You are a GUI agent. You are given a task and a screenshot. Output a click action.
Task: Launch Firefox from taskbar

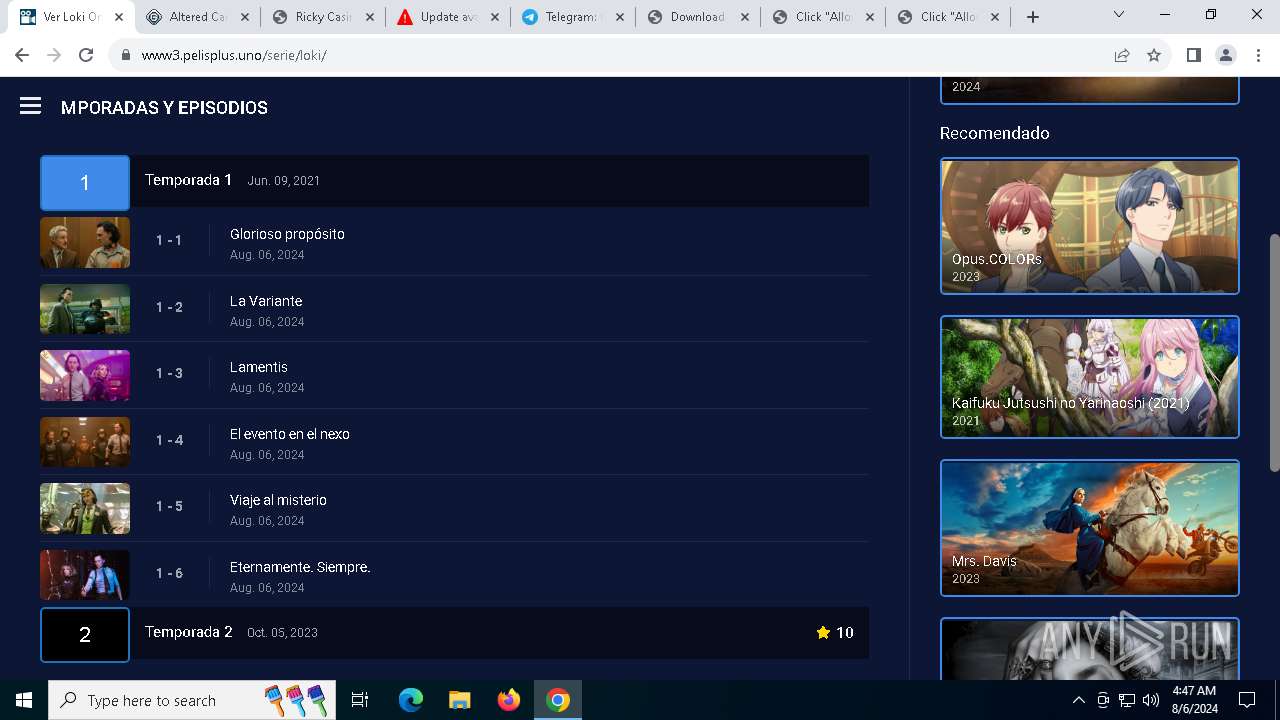click(x=508, y=700)
